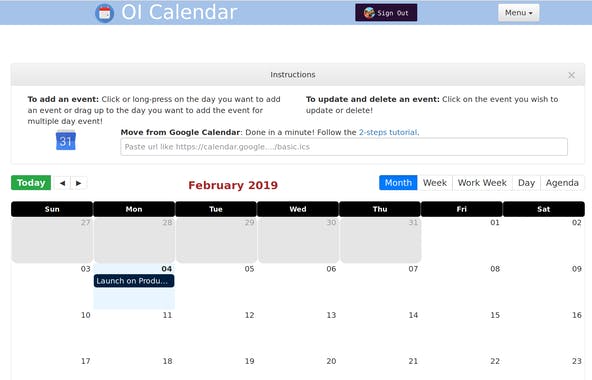The width and height of the screenshot is (592, 380).
Task: Add event on day 10
Action: tap(52, 332)
